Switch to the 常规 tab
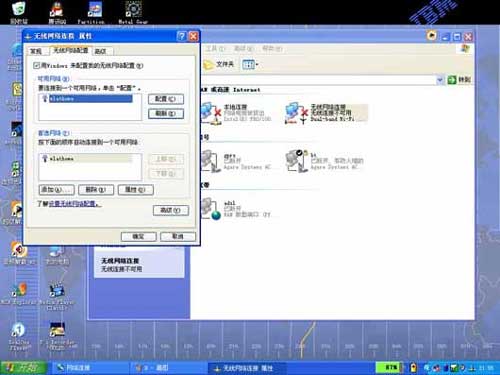This screenshot has width=500, height=375. point(36,51)
